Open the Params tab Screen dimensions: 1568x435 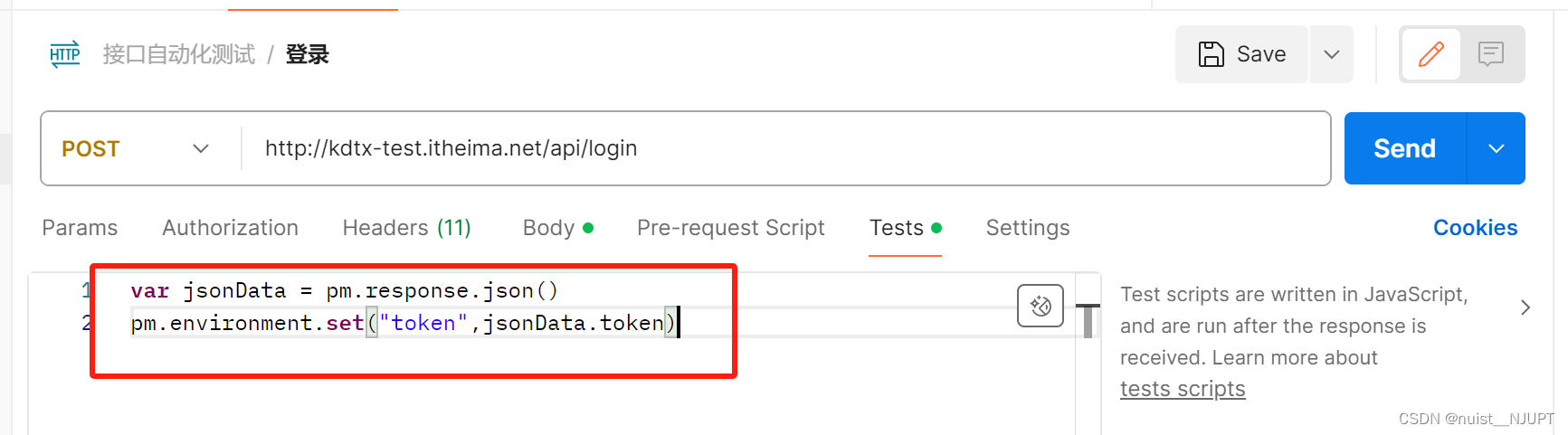click(80, 228)
